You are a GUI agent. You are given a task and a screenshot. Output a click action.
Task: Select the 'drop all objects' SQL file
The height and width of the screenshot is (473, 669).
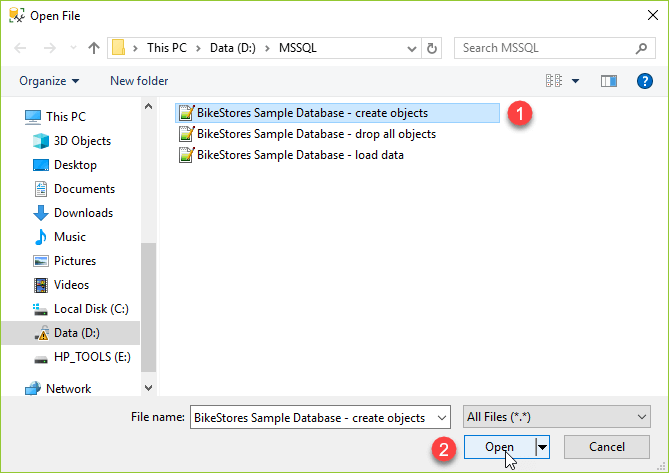pyautogui.click(x=316, y=134)
